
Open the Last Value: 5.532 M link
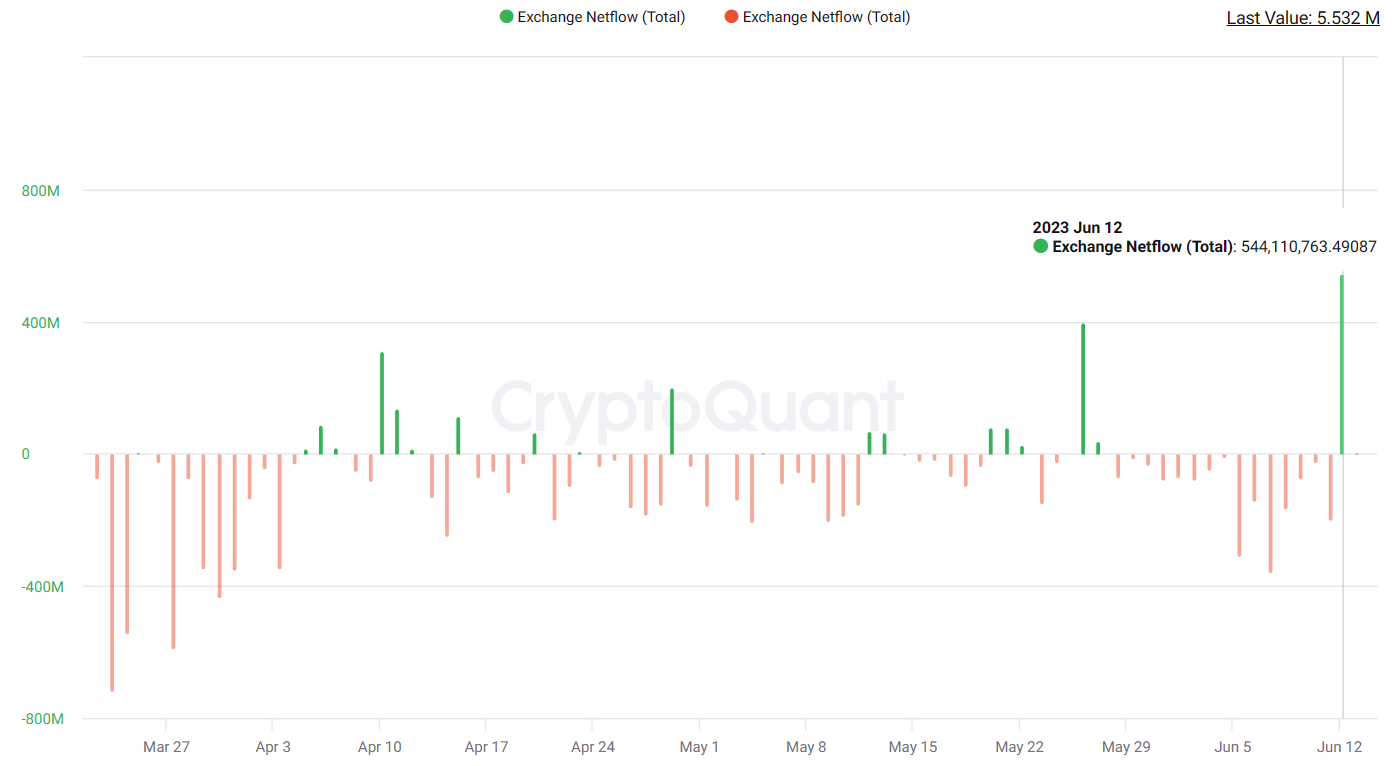(x=1303, y=18)
